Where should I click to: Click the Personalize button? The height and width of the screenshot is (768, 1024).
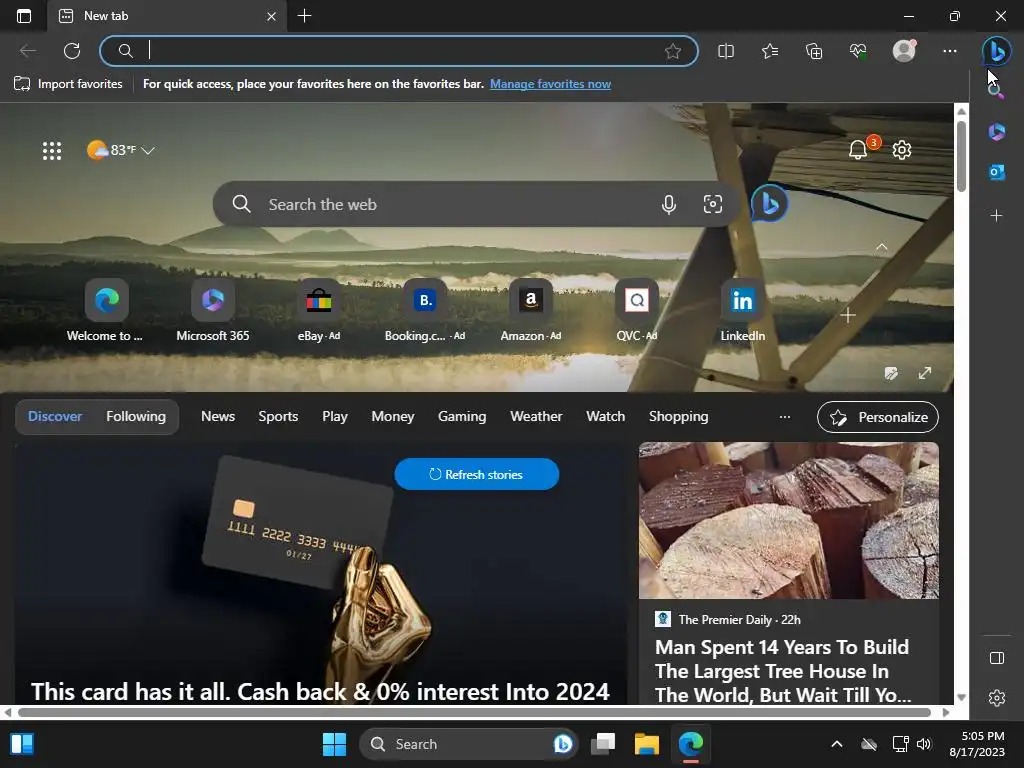(x=878, y=417)
